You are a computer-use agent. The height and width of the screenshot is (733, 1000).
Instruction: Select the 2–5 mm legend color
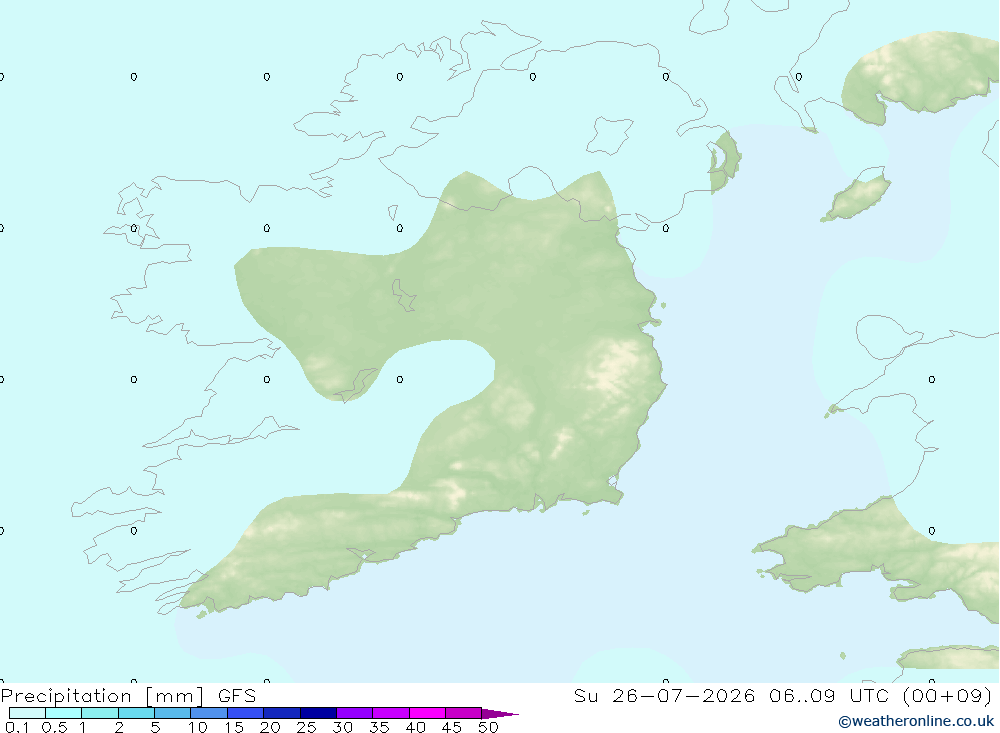(x=136, y=713)
